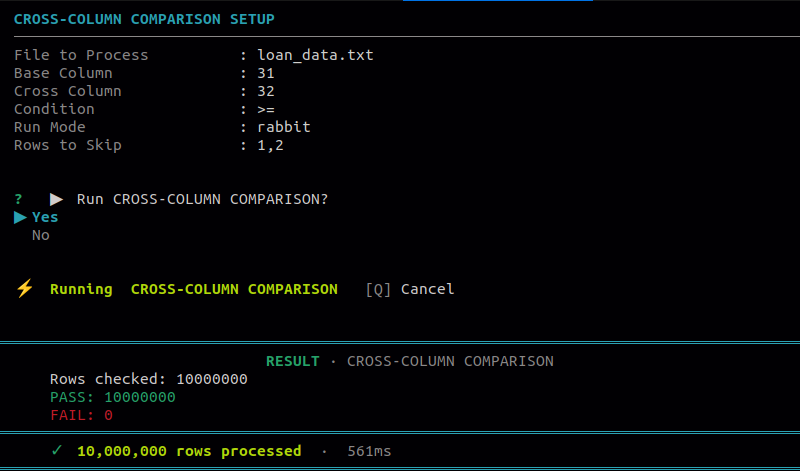Click the 'CROSS-COLUMN COMPARISON SETUP' heading
The height and width of the screenshot is (471, 800).
click(144, 19)
